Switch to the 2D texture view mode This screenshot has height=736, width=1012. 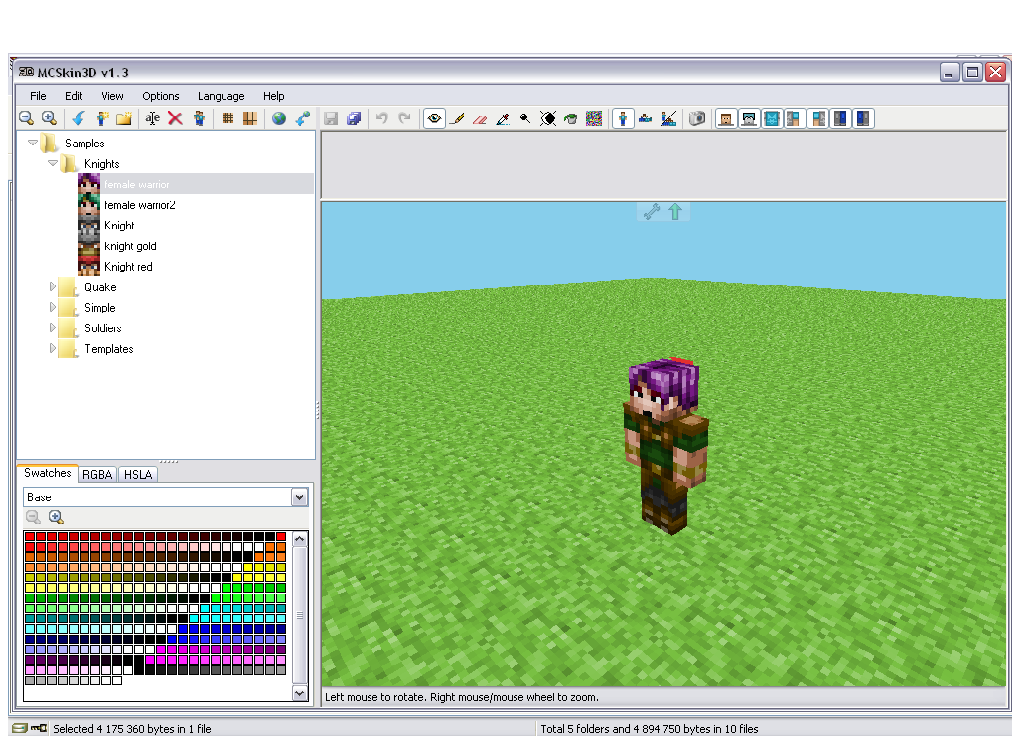[645, 118]
